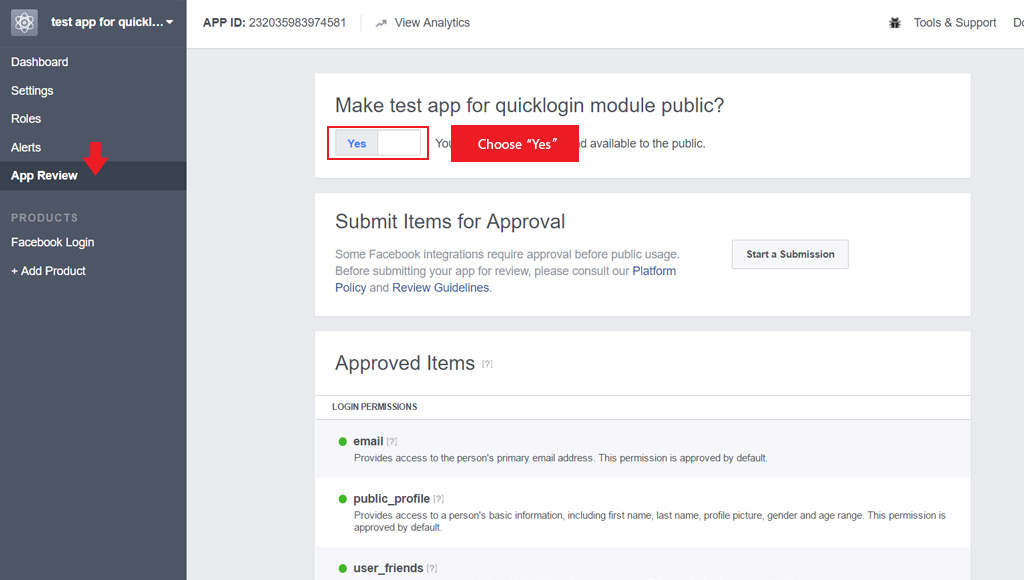The width and height of the screenshot is (1024, 580).
Task: Click the Make app public heading
Action: pyautogui.click(x=530, y=105)
